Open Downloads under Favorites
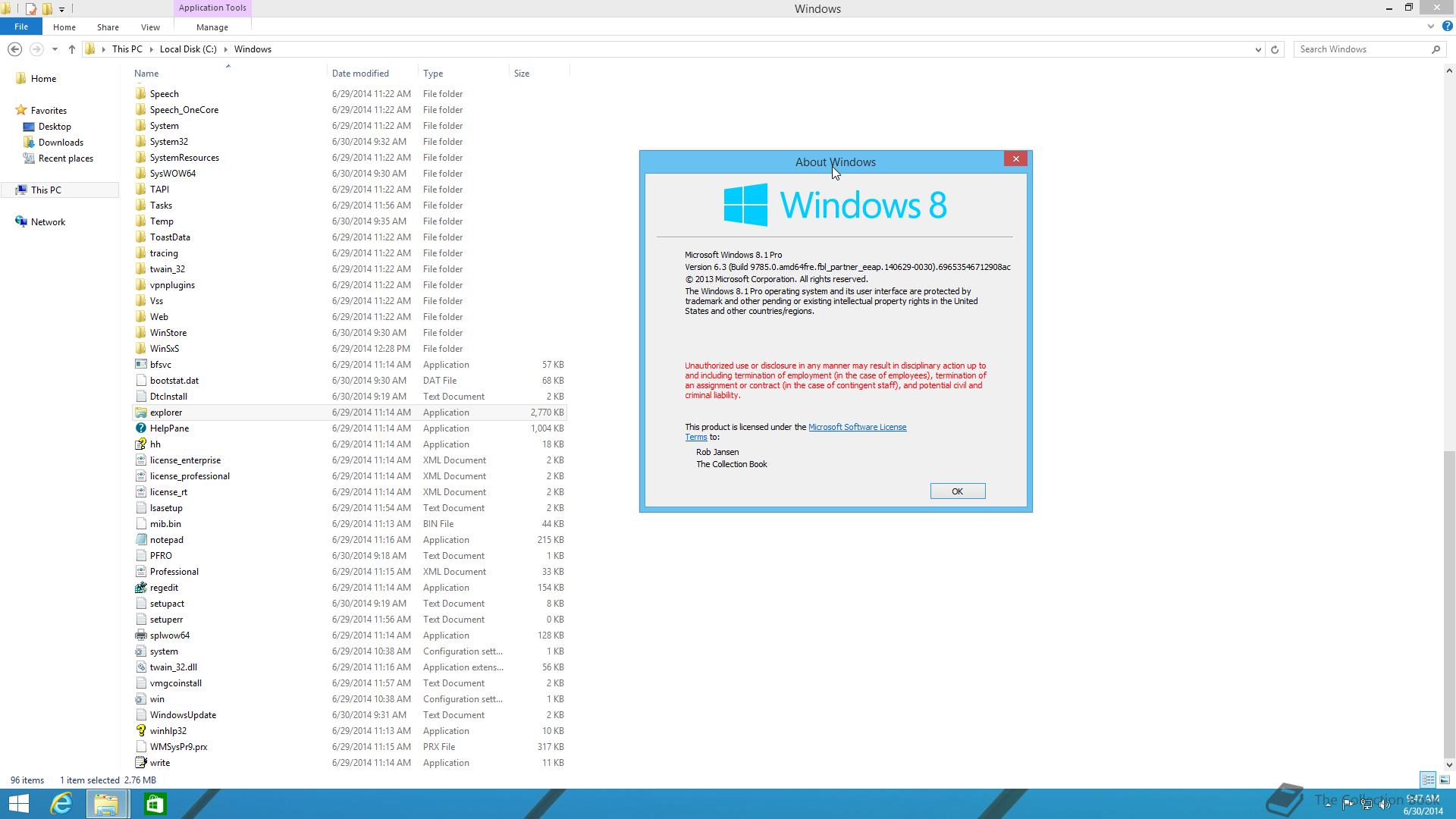The image size is (1456, 819). tap(61, 143)
